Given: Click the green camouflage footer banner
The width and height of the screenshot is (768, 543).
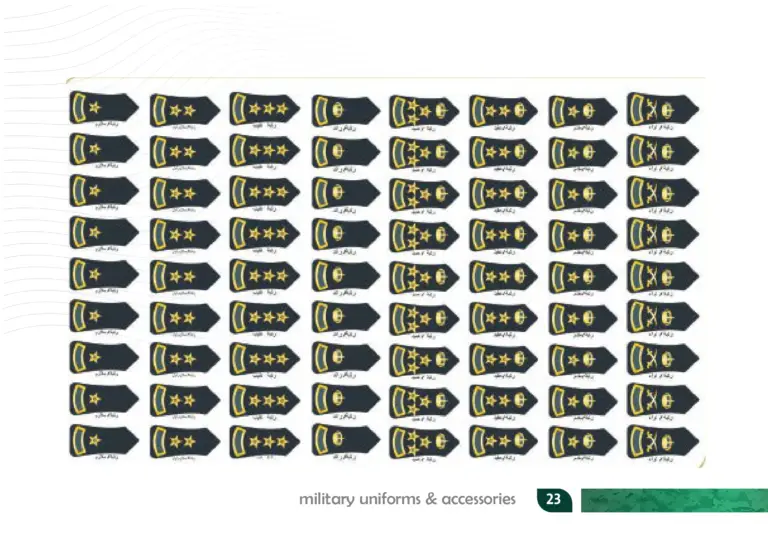Looking at the screenshot, I should [x=673, y=500].
